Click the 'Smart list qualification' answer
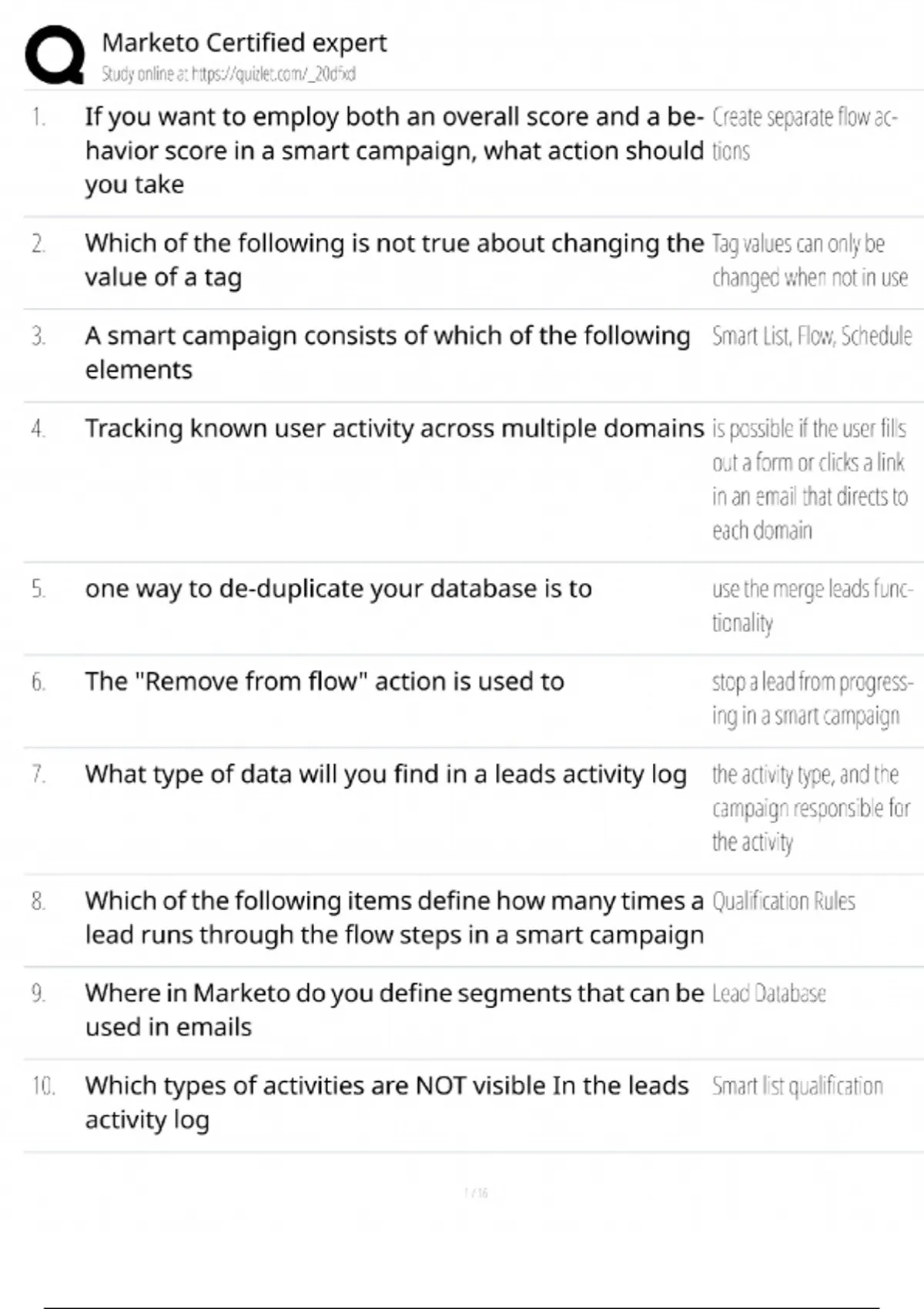924x1309 pixels. [797, 1086]
